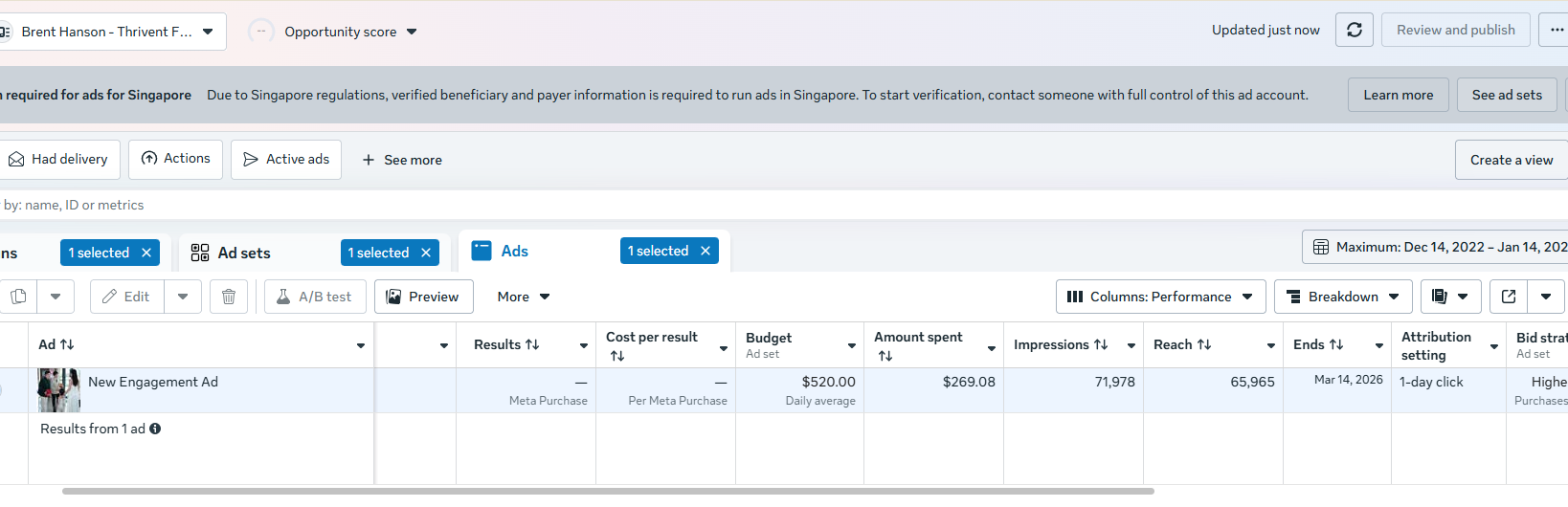
Task: Expand the Columns: Performance dropdown
Action: coord(1160,297)
